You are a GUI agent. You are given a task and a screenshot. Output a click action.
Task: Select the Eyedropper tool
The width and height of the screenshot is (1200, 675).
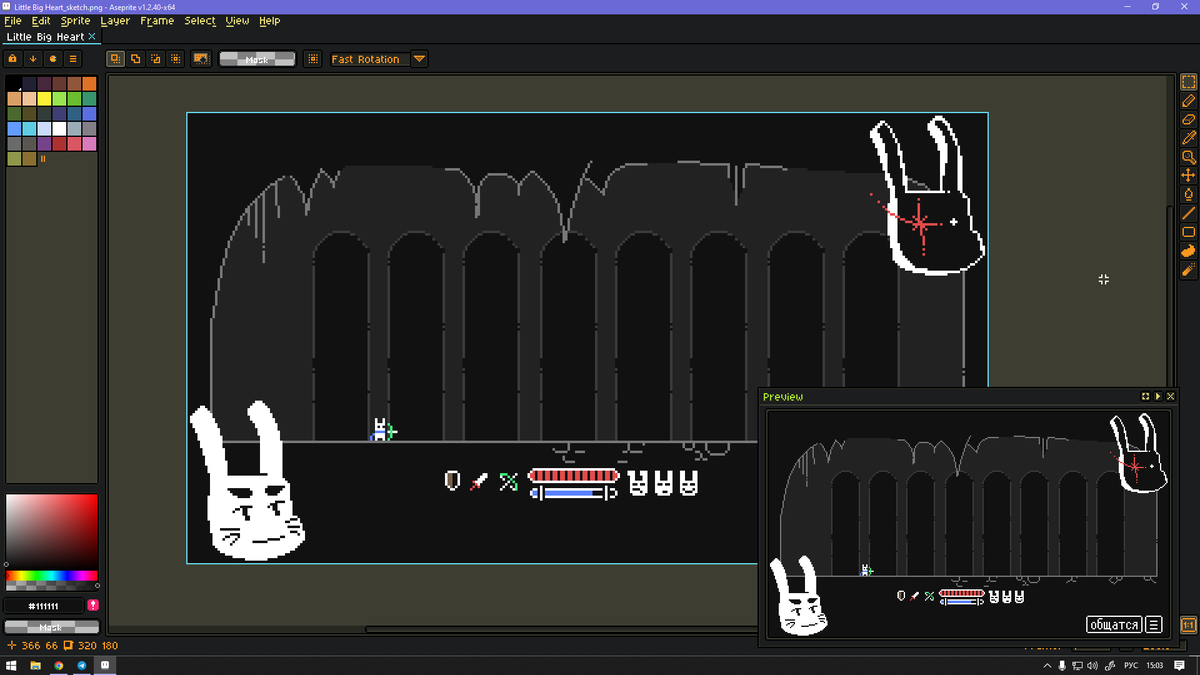(x=1189, y=138)
